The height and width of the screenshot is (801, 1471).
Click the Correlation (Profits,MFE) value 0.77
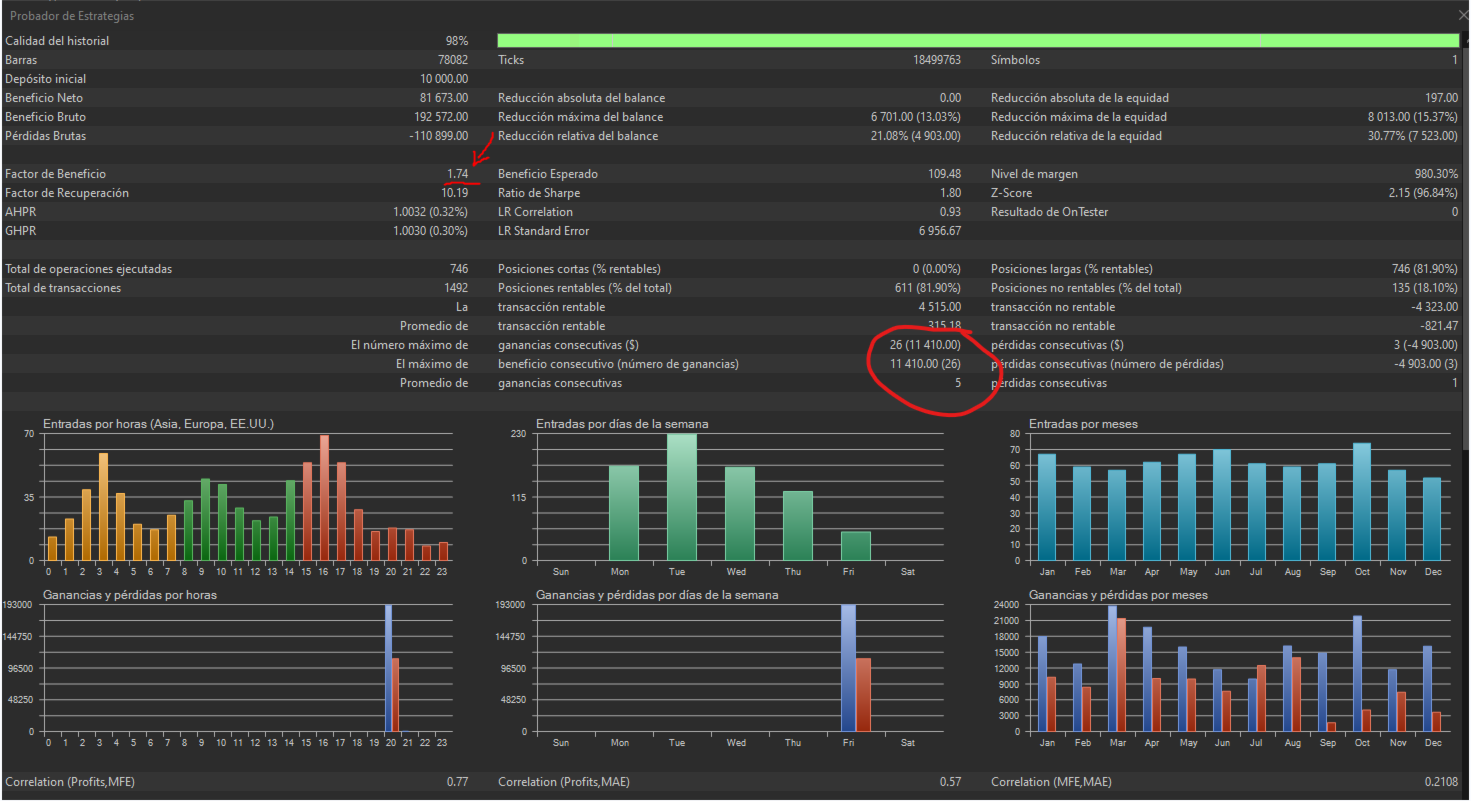457,782
